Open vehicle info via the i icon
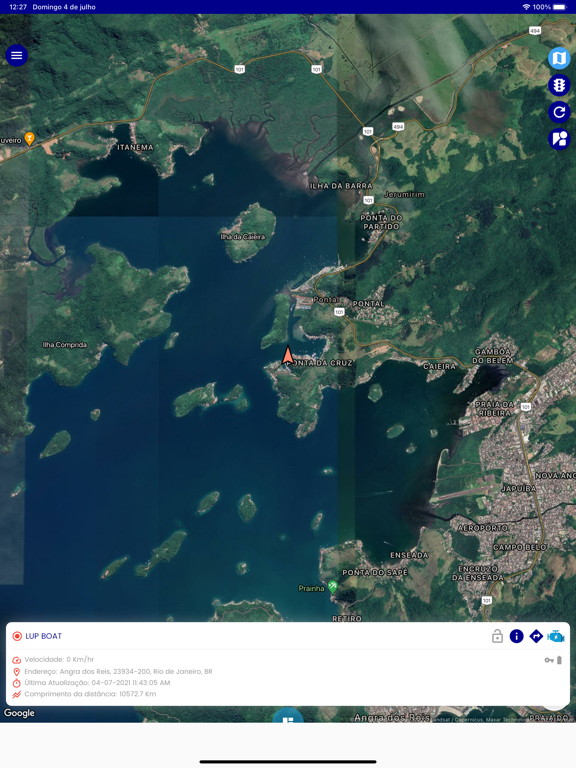Viewport: 576px width, 768px height. click(516, 636)
